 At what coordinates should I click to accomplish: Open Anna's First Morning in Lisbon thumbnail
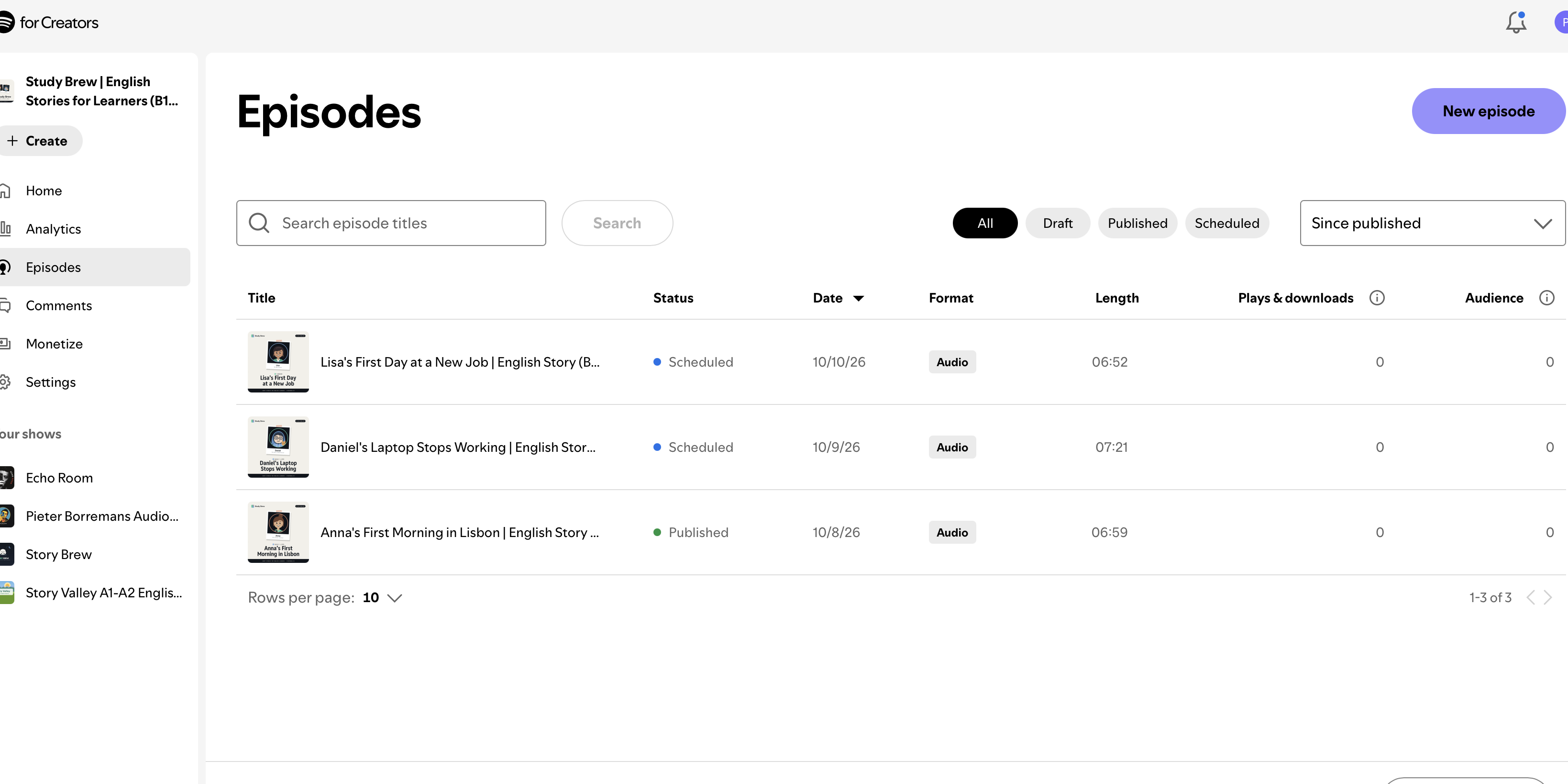click(278, 532)
